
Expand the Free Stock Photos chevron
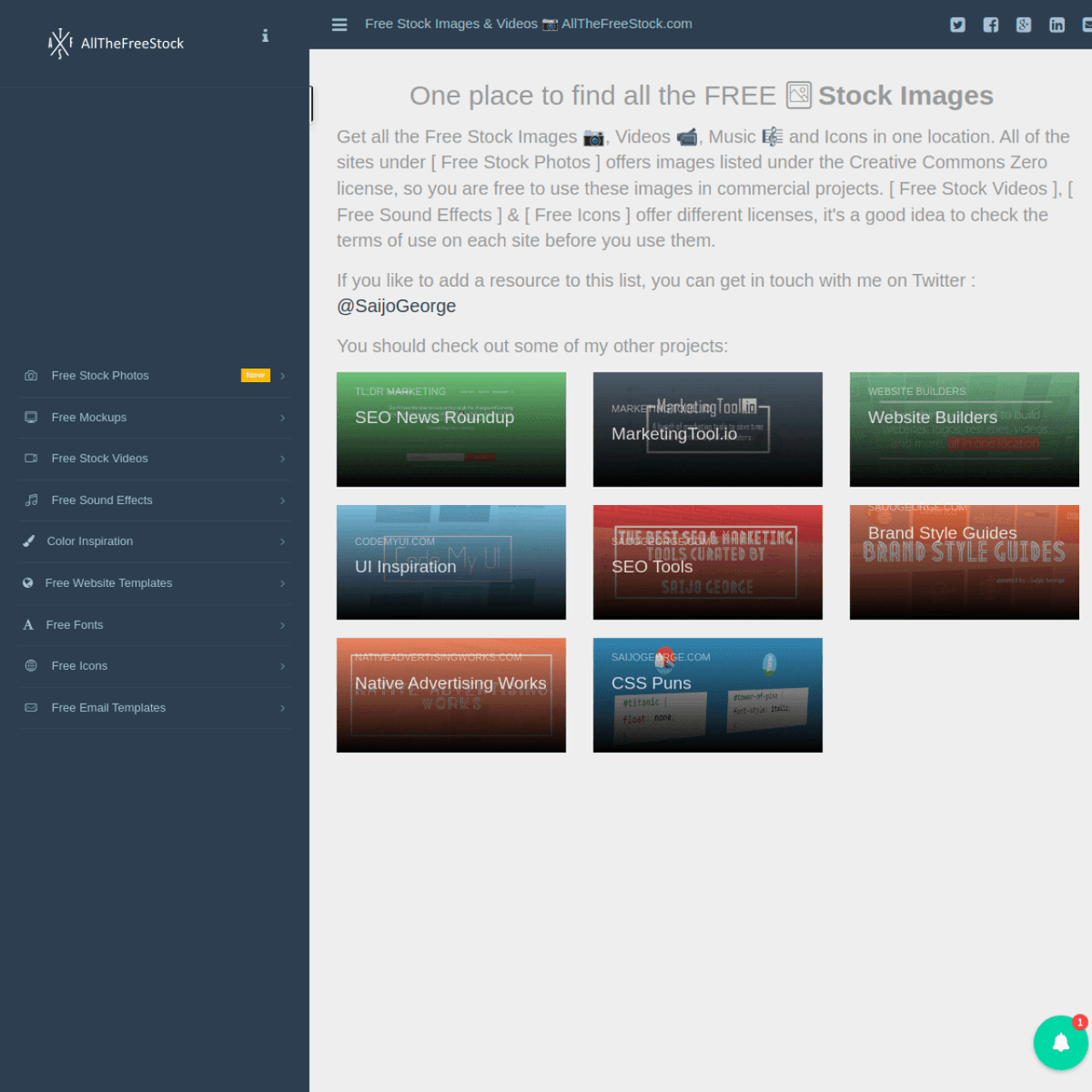click(x=283, y=376)
